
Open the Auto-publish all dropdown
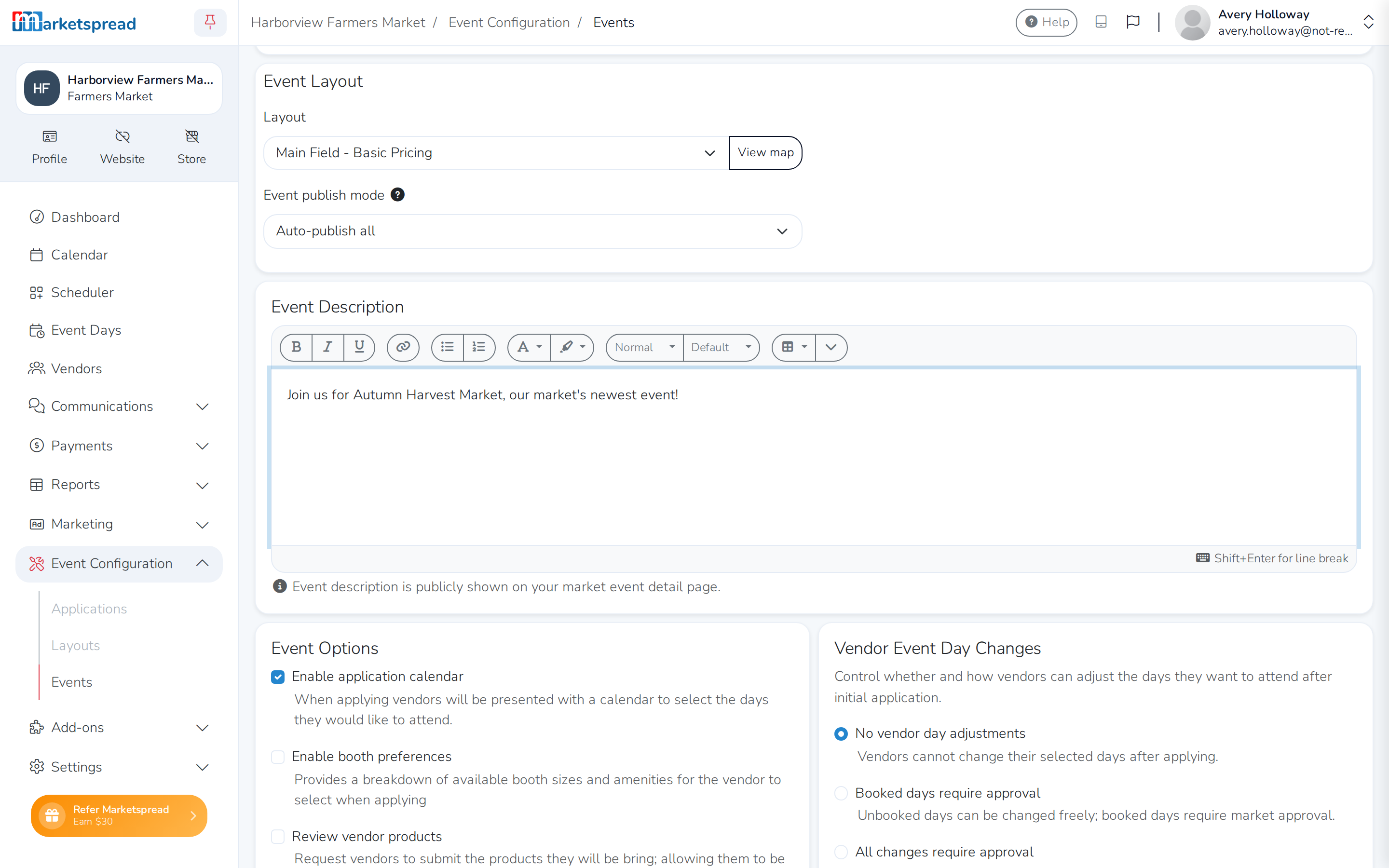coord(532,231)
